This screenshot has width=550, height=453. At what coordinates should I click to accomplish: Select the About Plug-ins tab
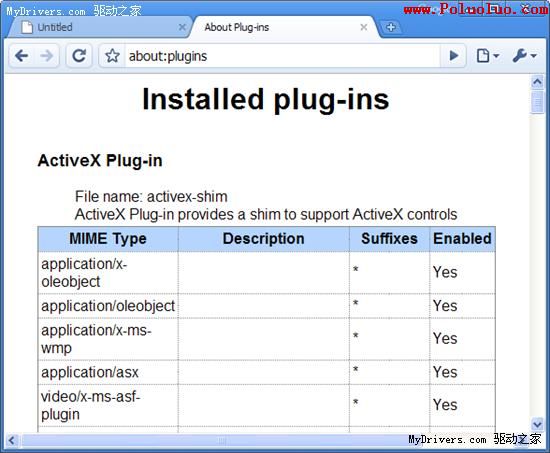pos(284,27)
